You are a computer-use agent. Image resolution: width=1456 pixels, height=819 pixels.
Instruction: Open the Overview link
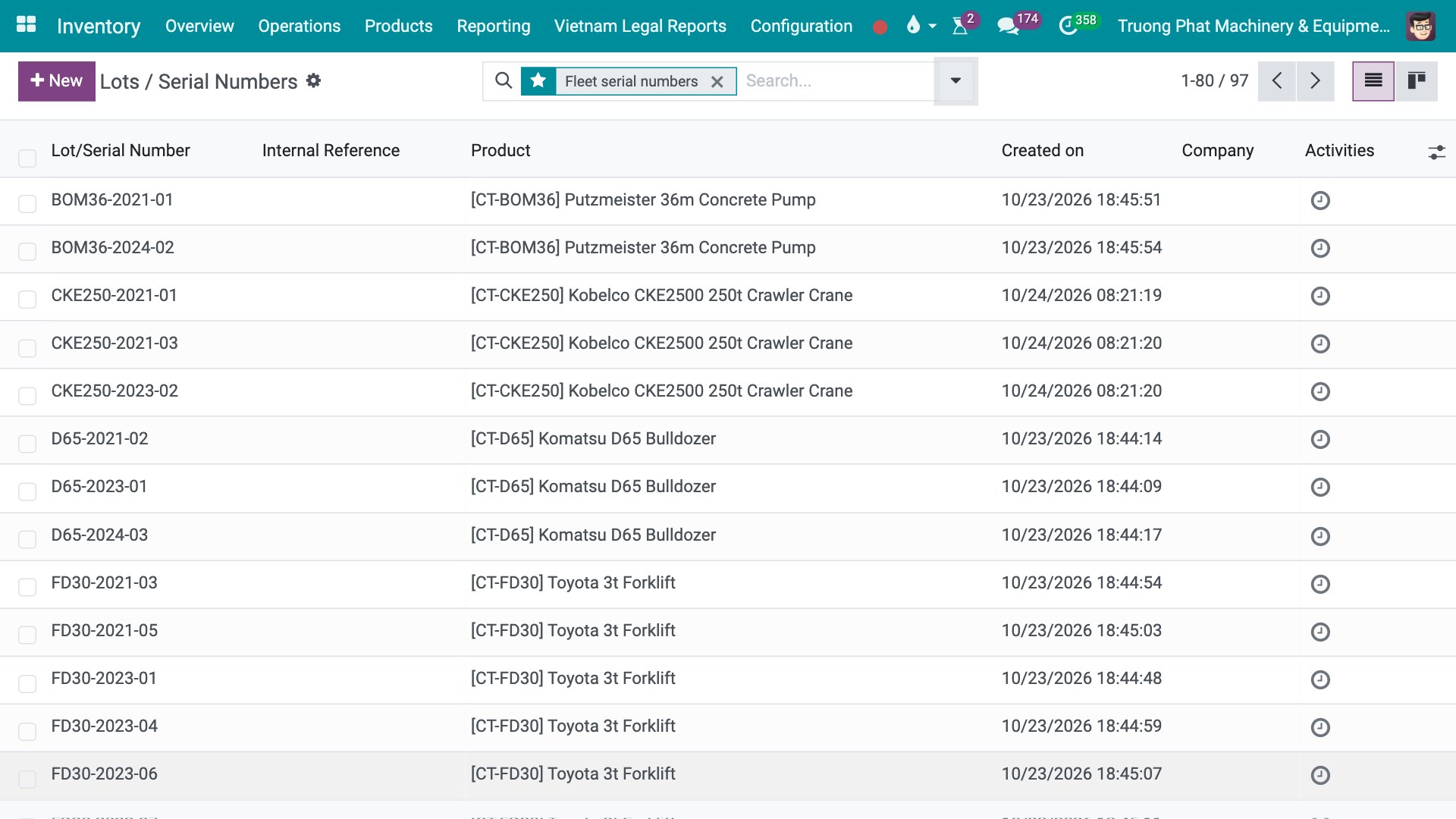coord(199,26)
